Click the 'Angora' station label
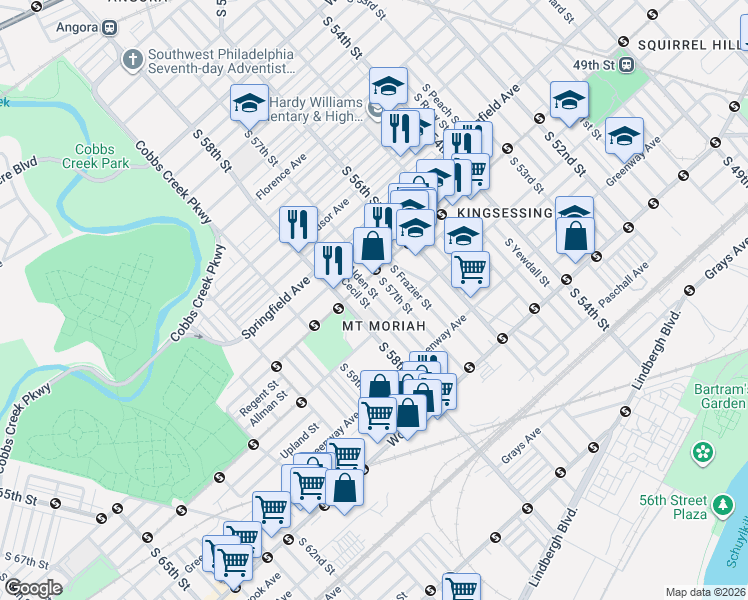 pyautogui.click(x=77, y=27)
